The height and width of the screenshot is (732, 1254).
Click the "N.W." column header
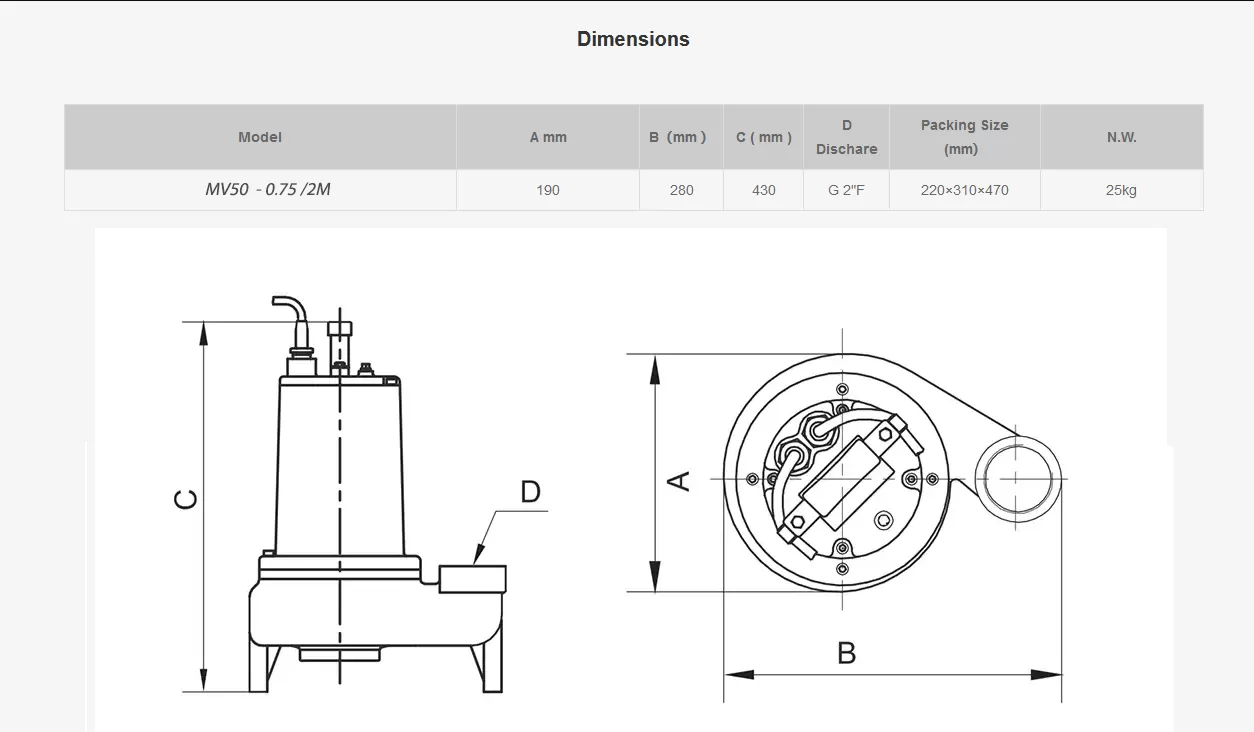[x=1121, y=137]
